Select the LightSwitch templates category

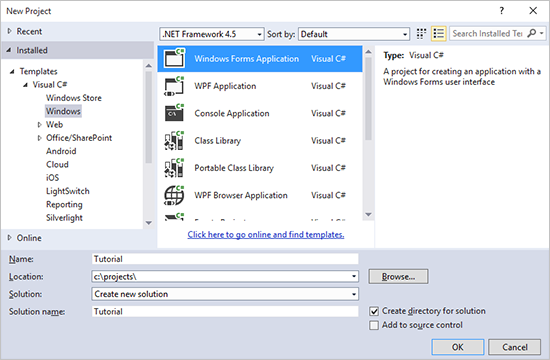[x=68, y=191]
